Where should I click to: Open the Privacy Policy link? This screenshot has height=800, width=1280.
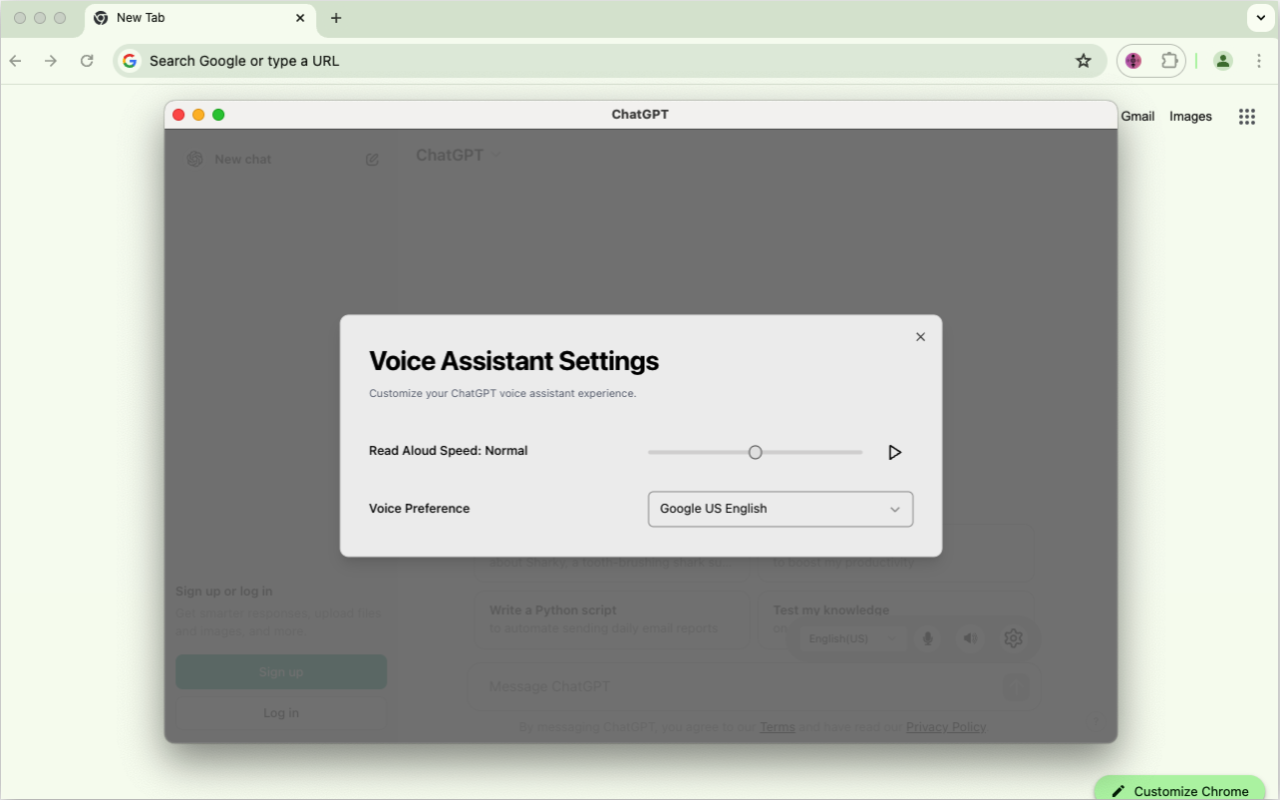coord(946,727)
